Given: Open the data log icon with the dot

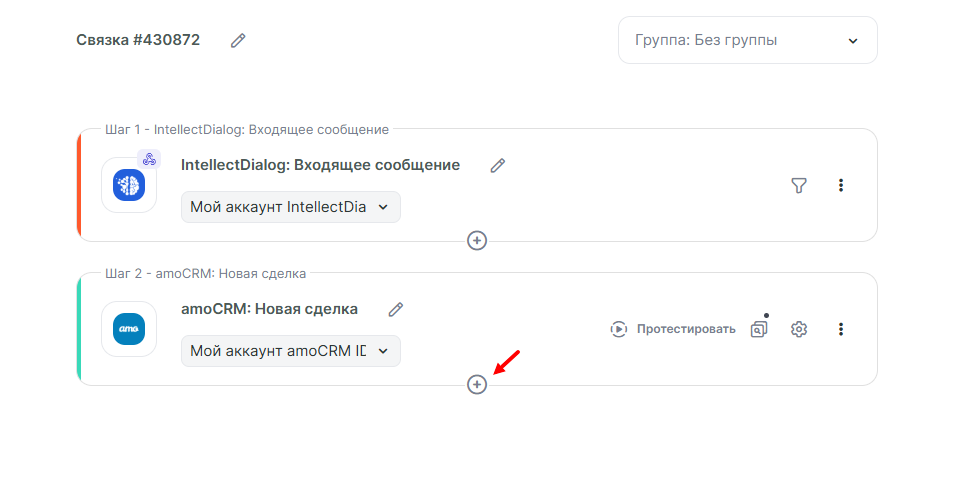Looking at the screenshot, I should pyautogui.click(x=760, y=328).
